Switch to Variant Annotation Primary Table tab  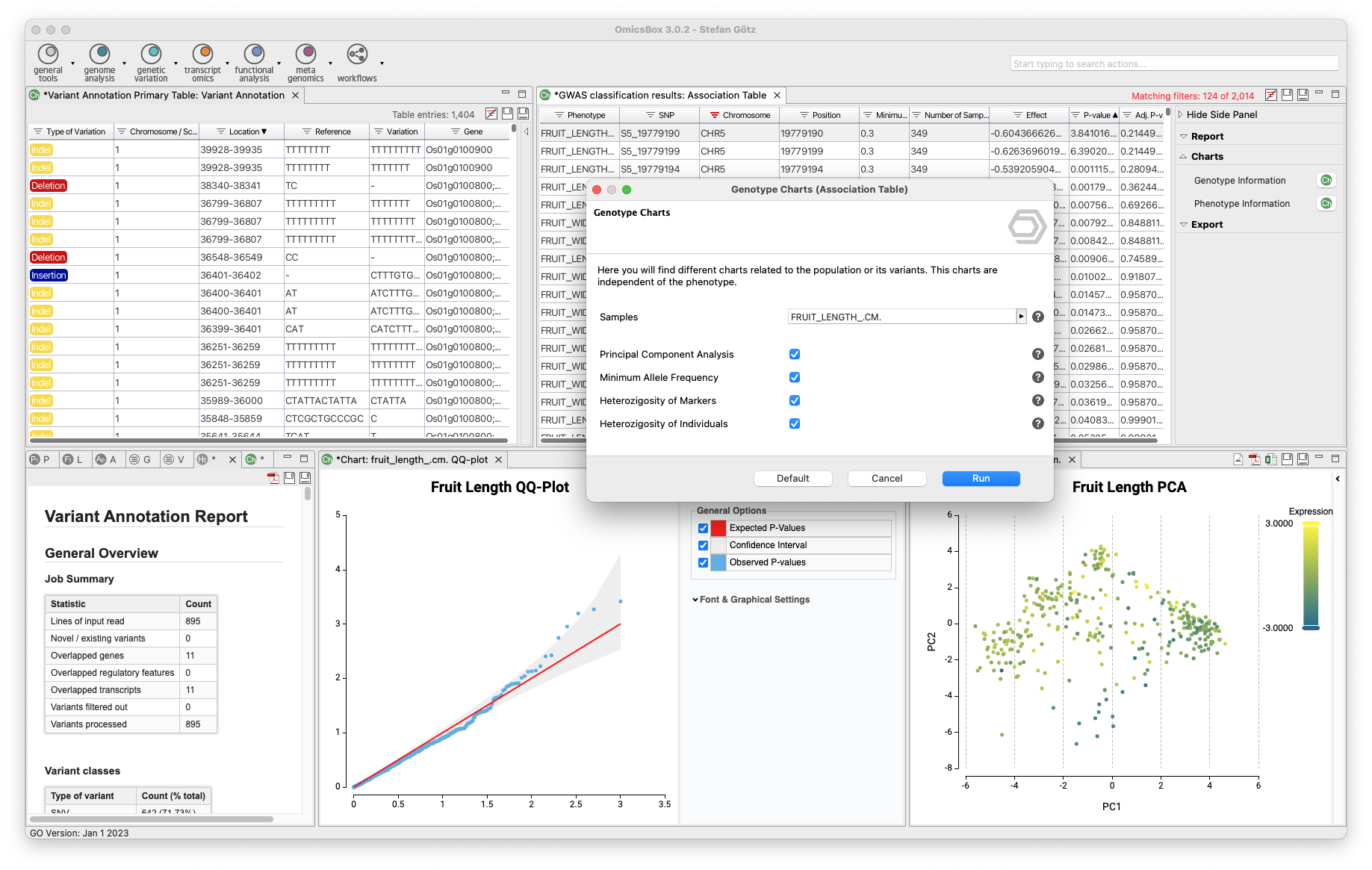coord(164,96)
